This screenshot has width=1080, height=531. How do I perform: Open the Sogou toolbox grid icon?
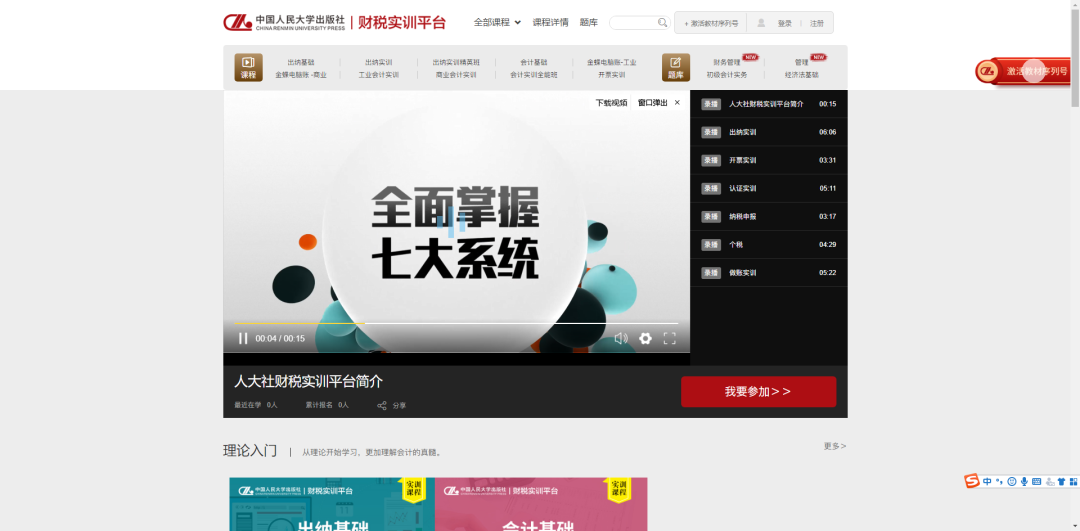(1074, 481)
